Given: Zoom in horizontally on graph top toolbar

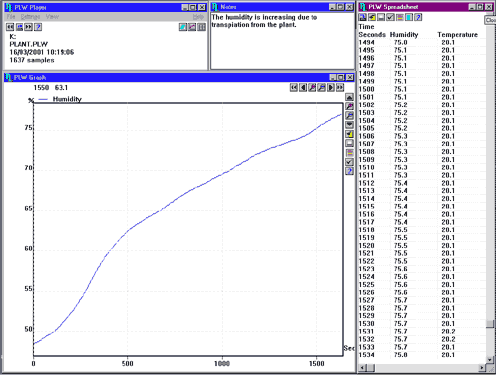Looking at the screenshot, I should (x=312, y=88).
